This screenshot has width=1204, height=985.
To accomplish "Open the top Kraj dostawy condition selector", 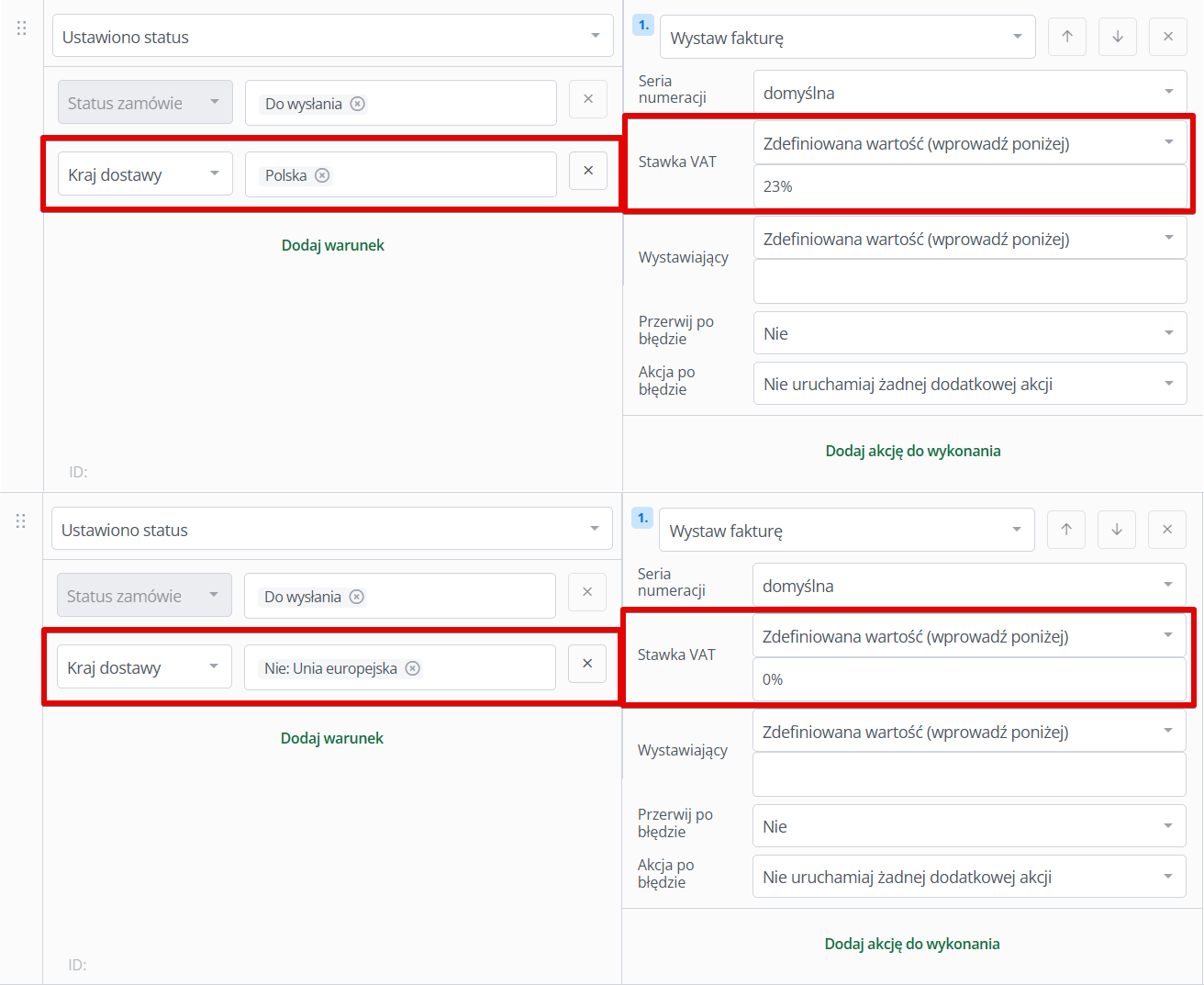I will (145, 174).
